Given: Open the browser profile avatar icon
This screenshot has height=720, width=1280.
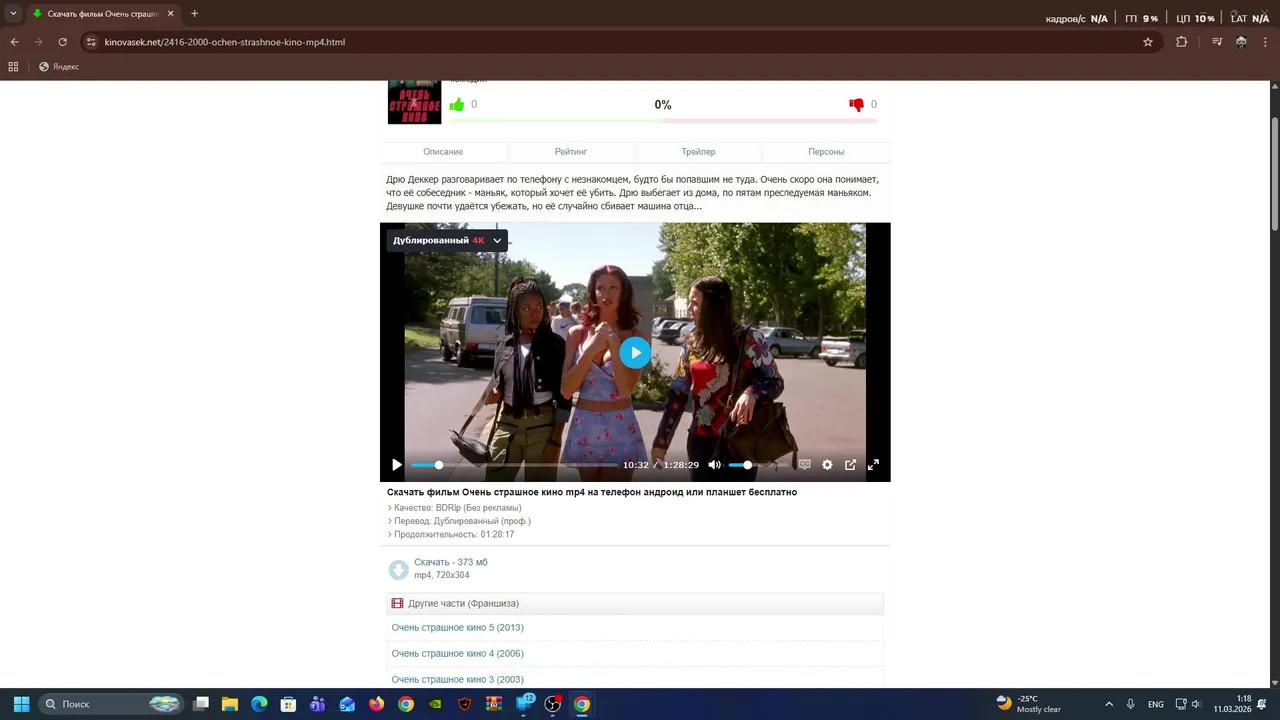Looking at the screenshot, I should pyautogui.click(x=1241, y=42).
